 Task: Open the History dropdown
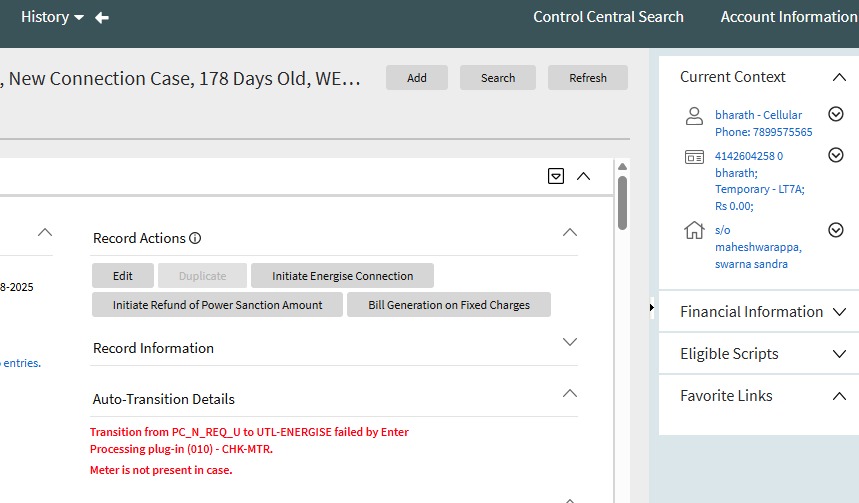pyautogui.click(x=52, y=17)
